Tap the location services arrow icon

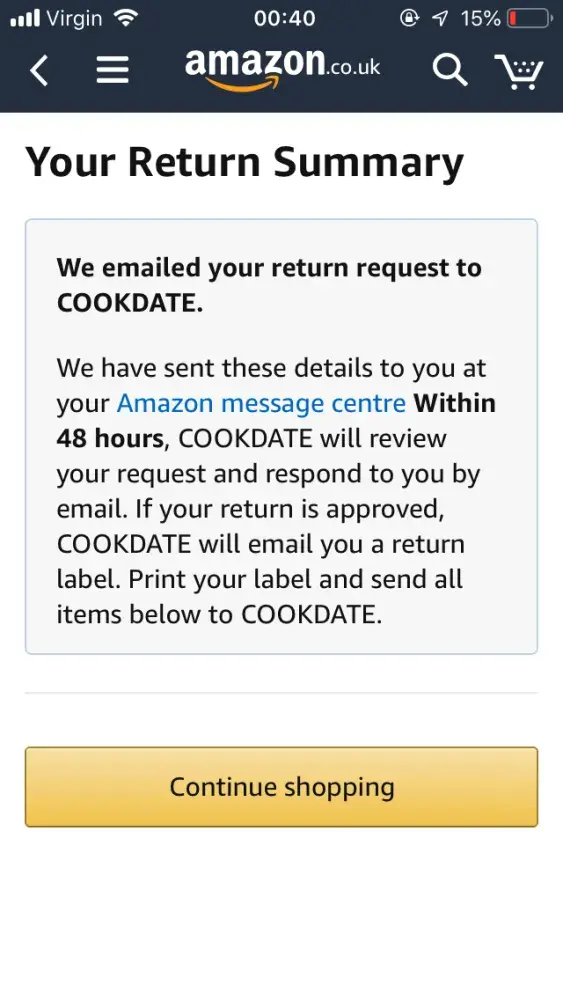(440, 18)
